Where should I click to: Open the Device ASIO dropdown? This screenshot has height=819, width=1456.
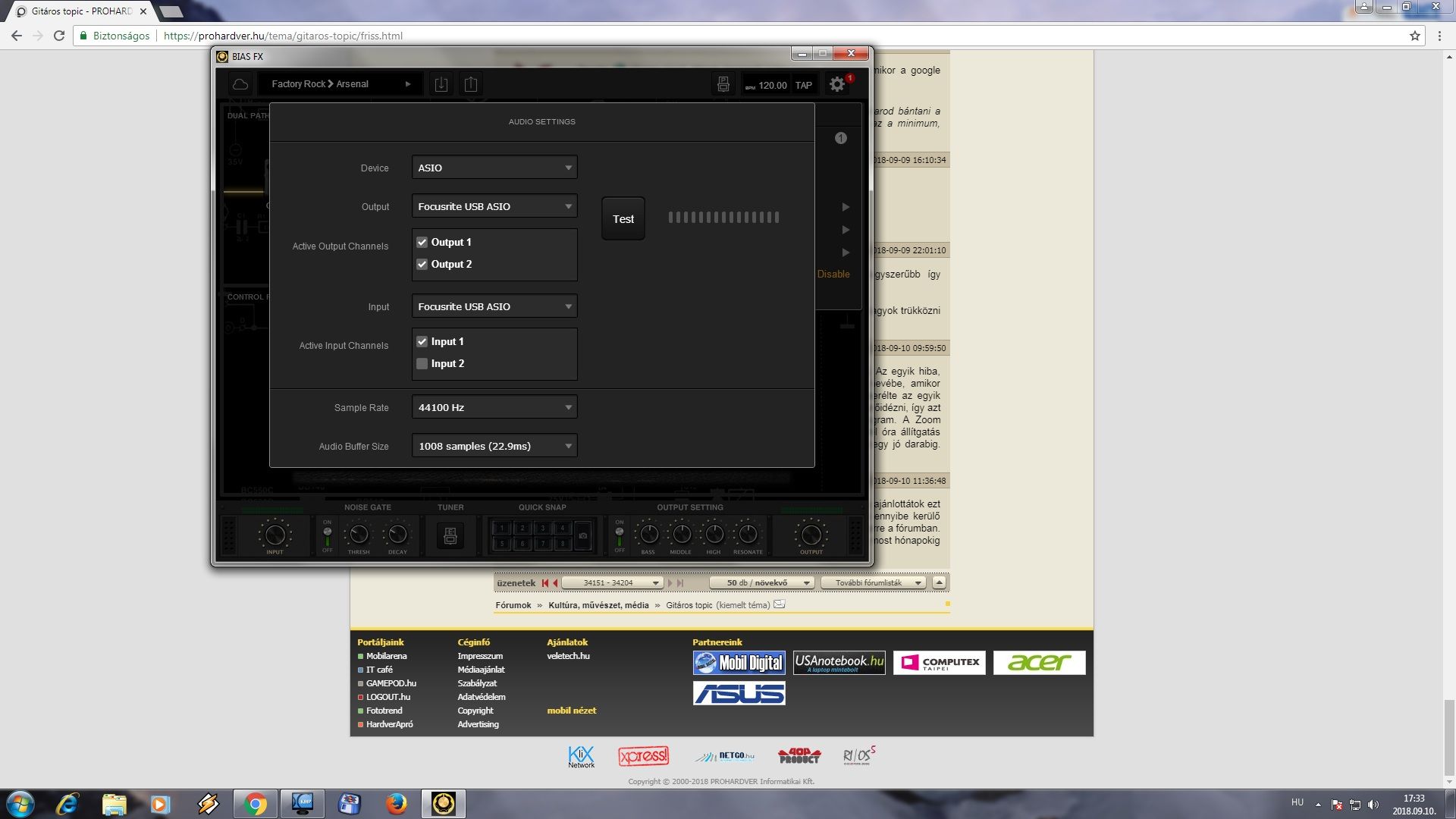tap(494, 168)
